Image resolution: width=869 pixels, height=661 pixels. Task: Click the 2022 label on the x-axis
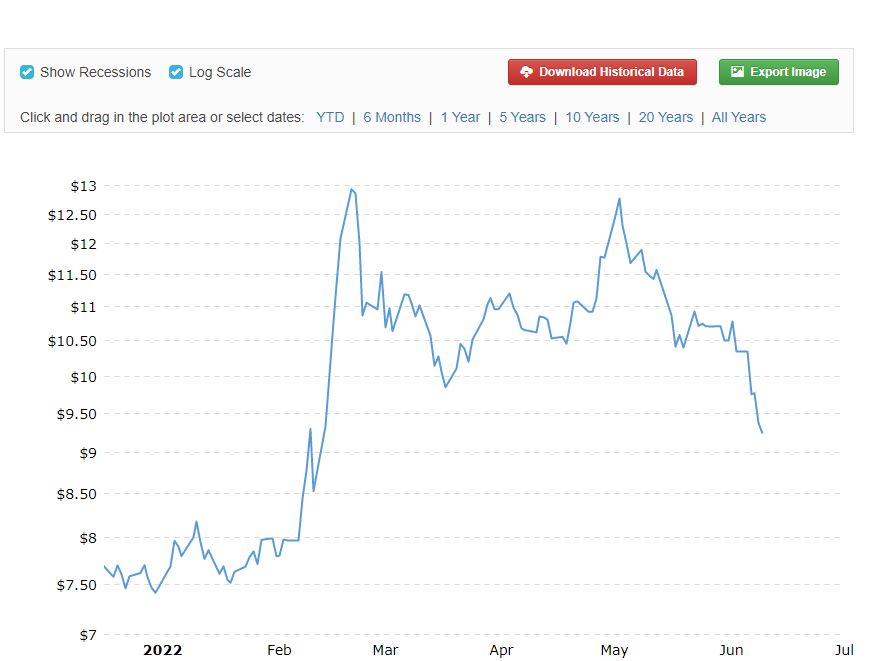[162, 650]
